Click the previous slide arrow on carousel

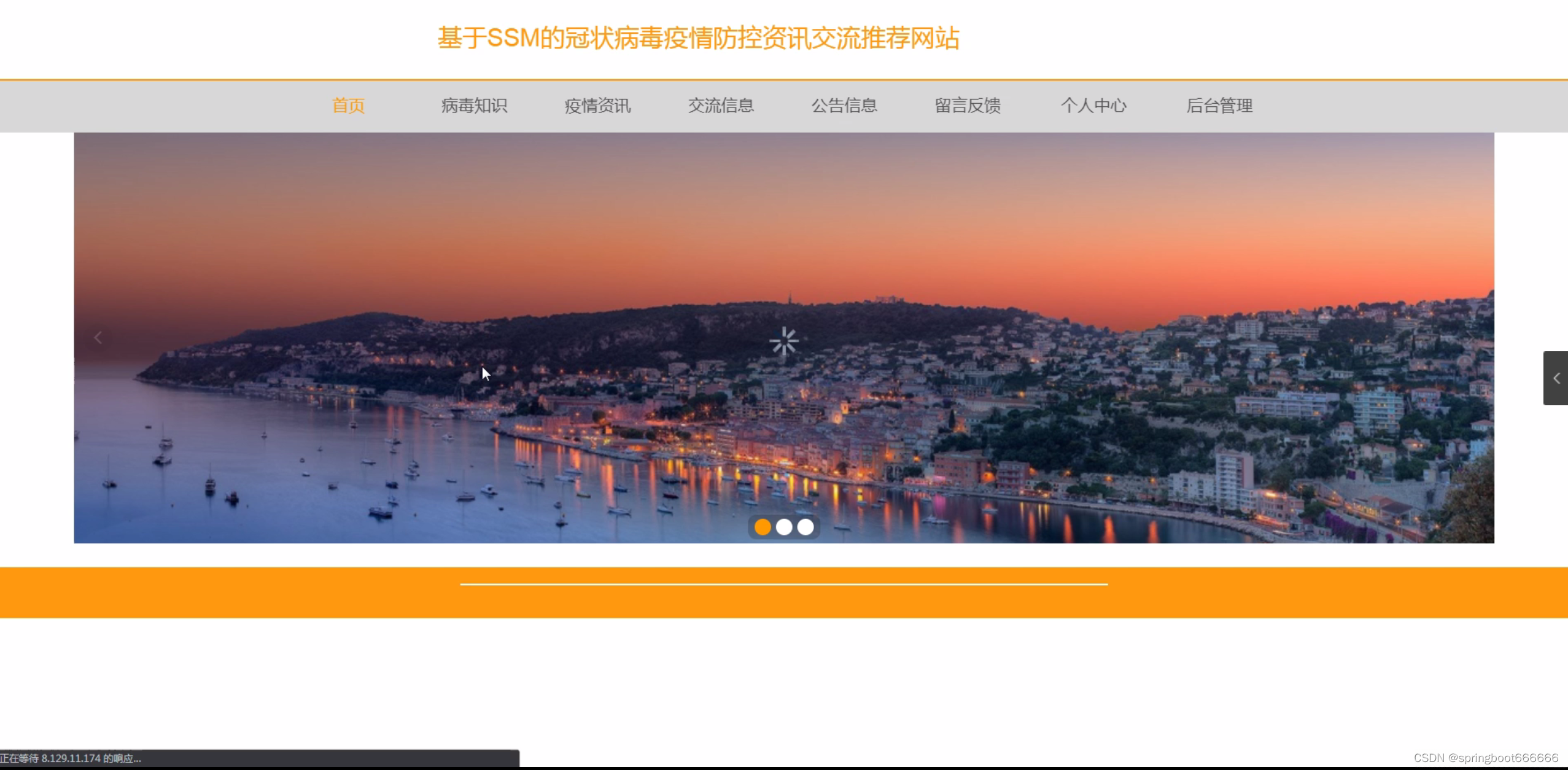(98, 338)
